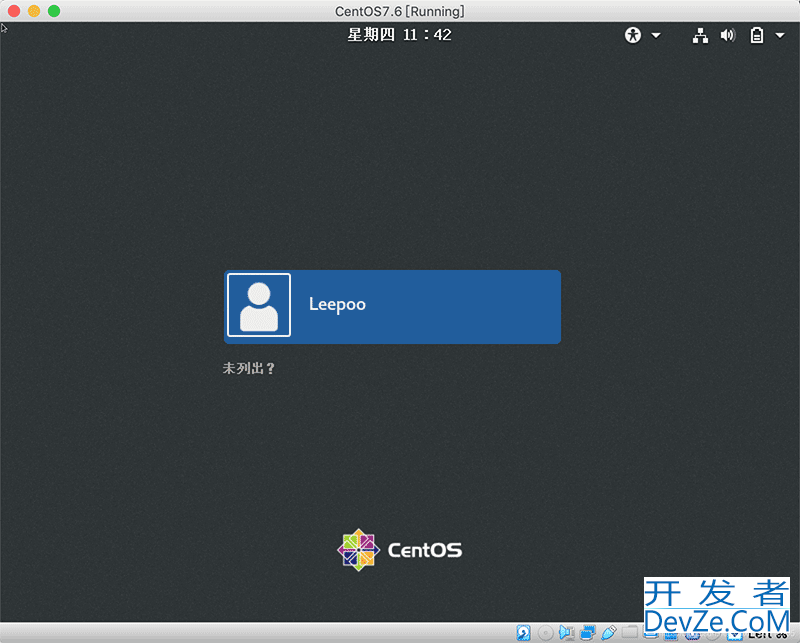Open the accessibility menu icon
The width and height of the screenshot is (800, 643).
pyautogui.click(x=633, y=35)
